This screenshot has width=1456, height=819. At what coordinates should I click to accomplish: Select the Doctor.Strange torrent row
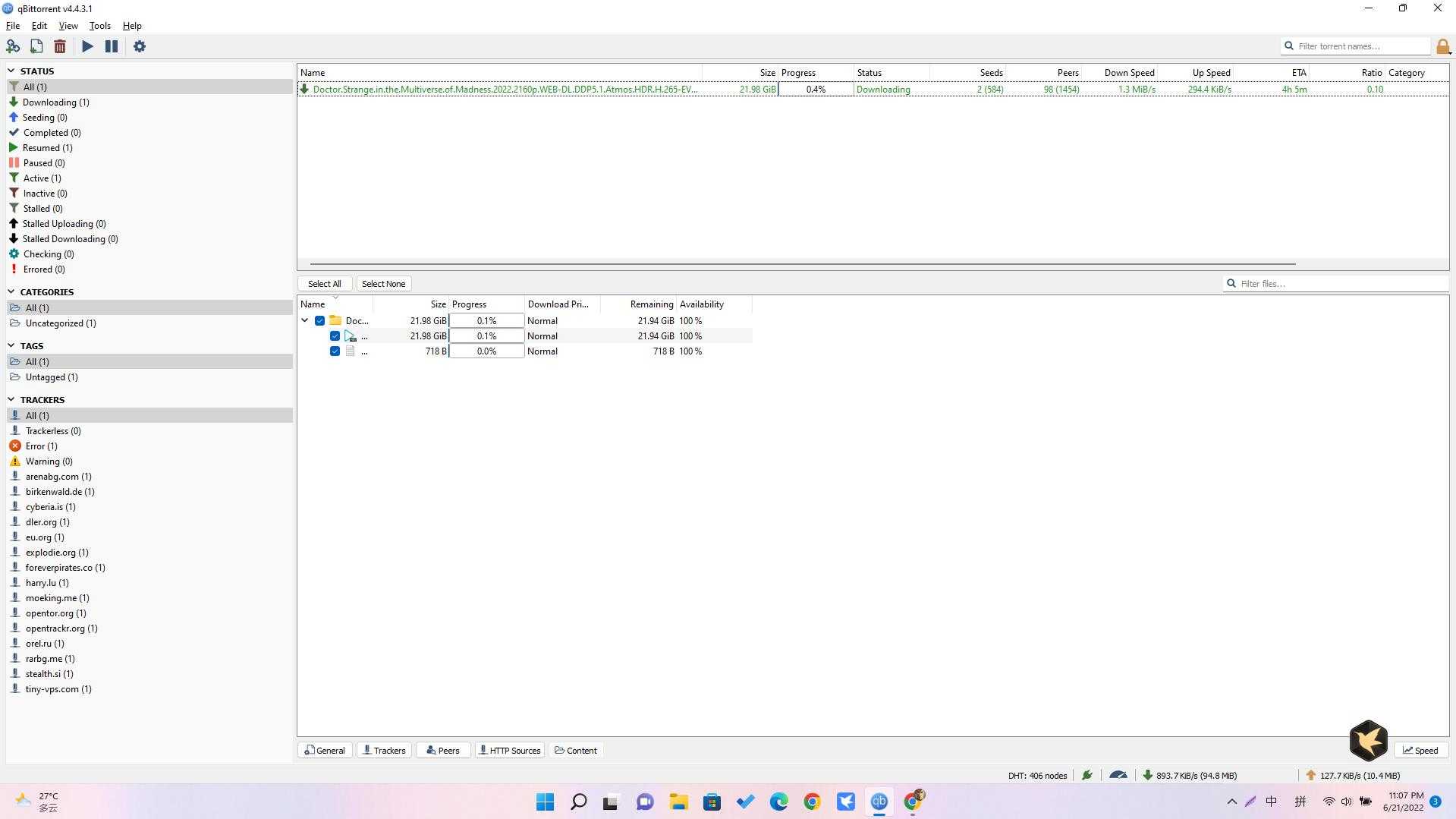pyautogui.click(x=873, y=90)
